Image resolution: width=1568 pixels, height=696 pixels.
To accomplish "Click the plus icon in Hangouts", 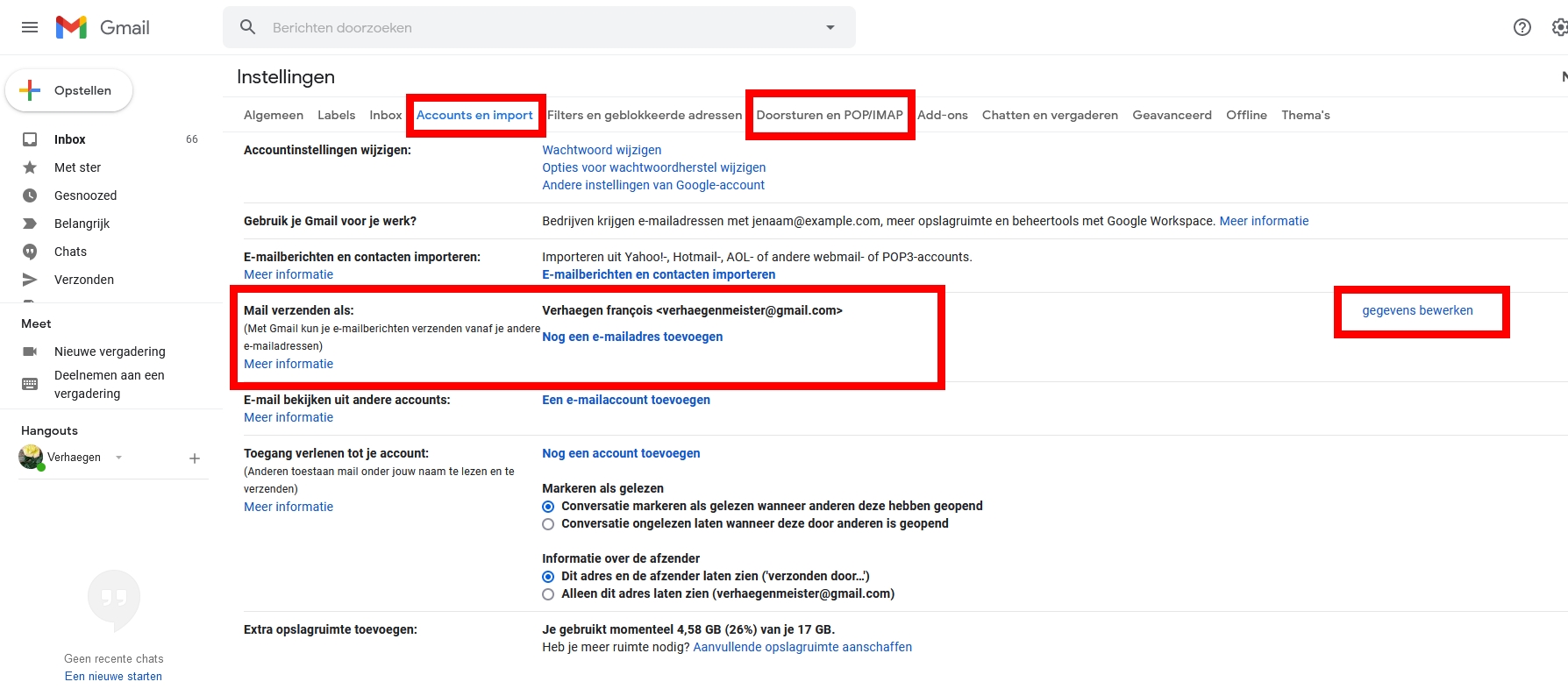I will tap(195, 458).
